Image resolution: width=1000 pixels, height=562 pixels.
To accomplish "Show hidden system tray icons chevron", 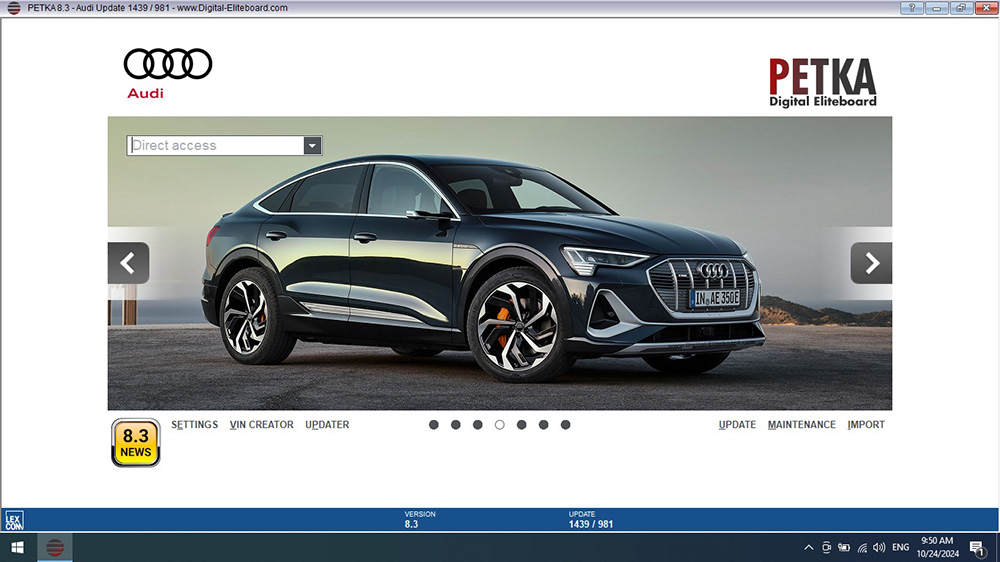I will pyautogui.click(x=808, y=547).
